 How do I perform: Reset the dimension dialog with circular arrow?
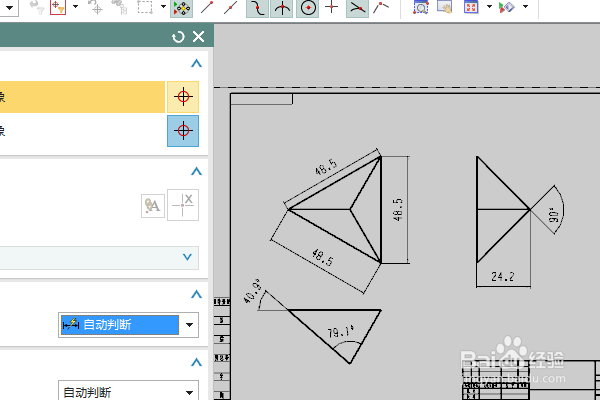178,37
